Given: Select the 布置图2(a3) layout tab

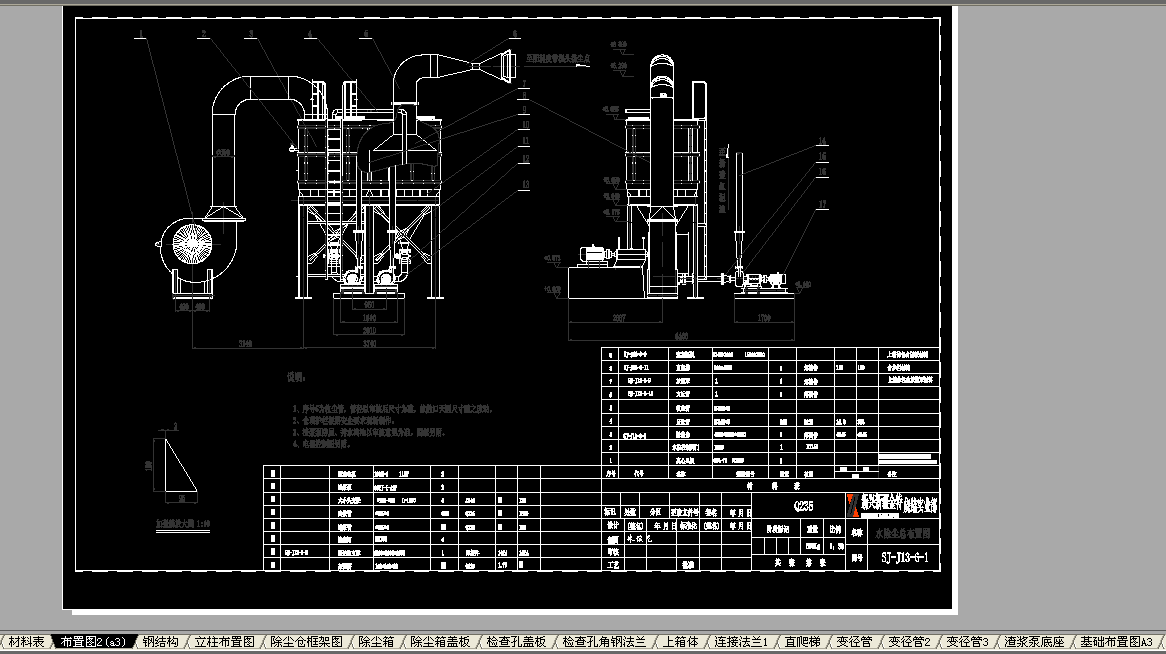Looking at the screenshot, I should [93, 641].
